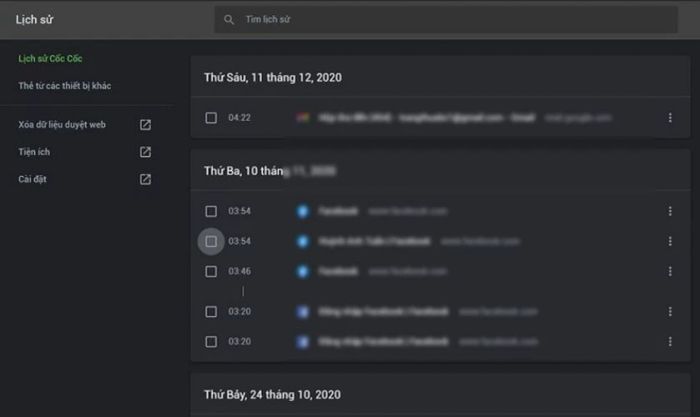The image size is (700, 417).
Task: Open Xóa dữ liệu duyệt web link
Action: 62,125
